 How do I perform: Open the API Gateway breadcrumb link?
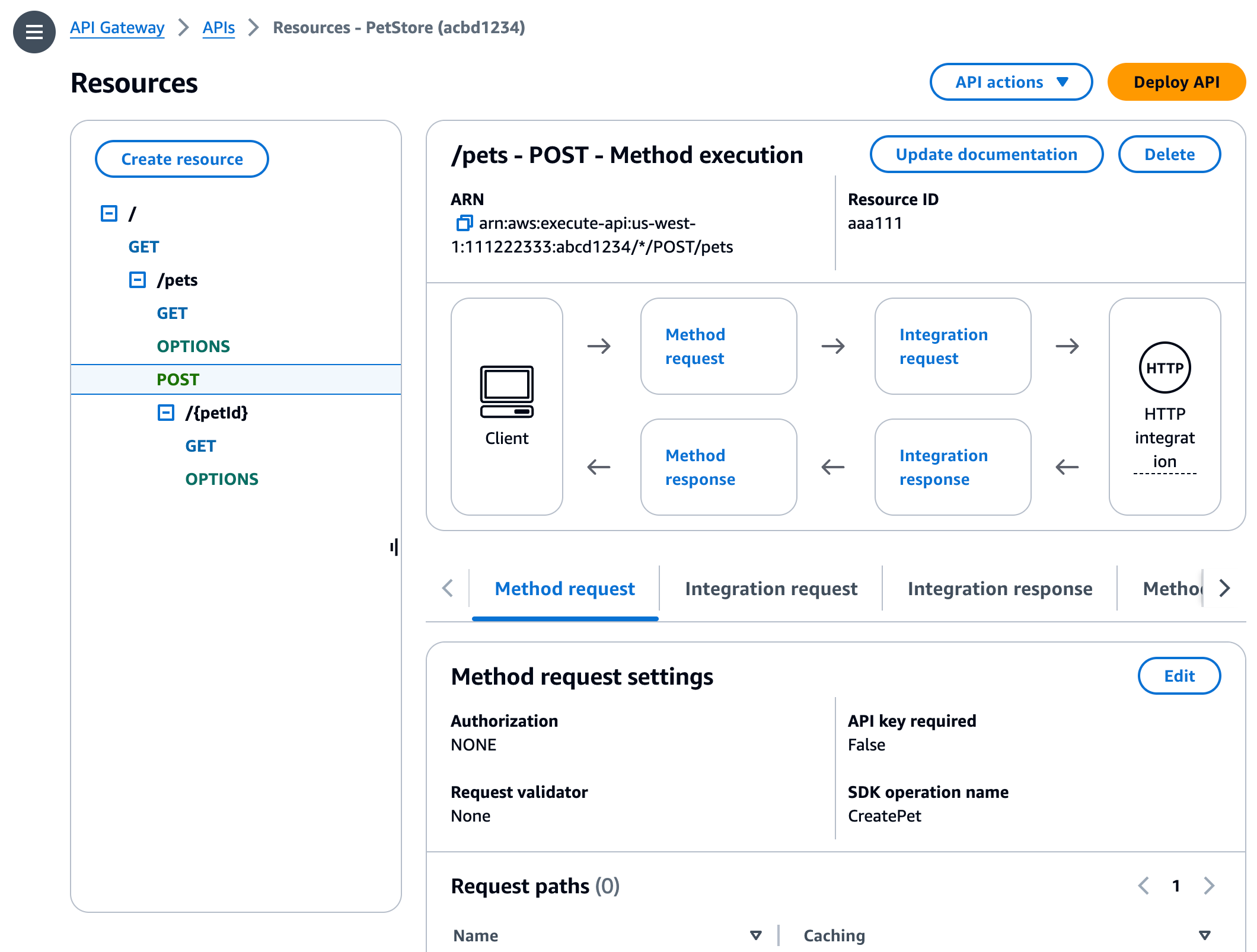[x=117, y=27]
